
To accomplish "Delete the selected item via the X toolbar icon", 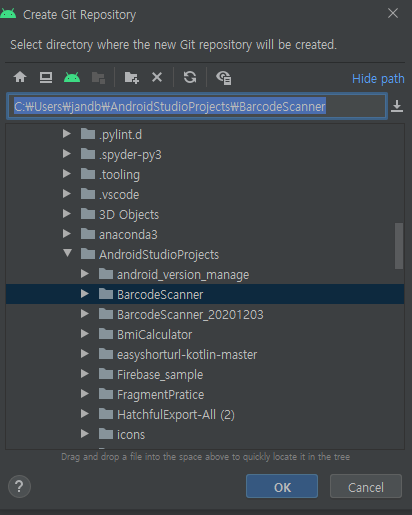I will tap(157, 77).
